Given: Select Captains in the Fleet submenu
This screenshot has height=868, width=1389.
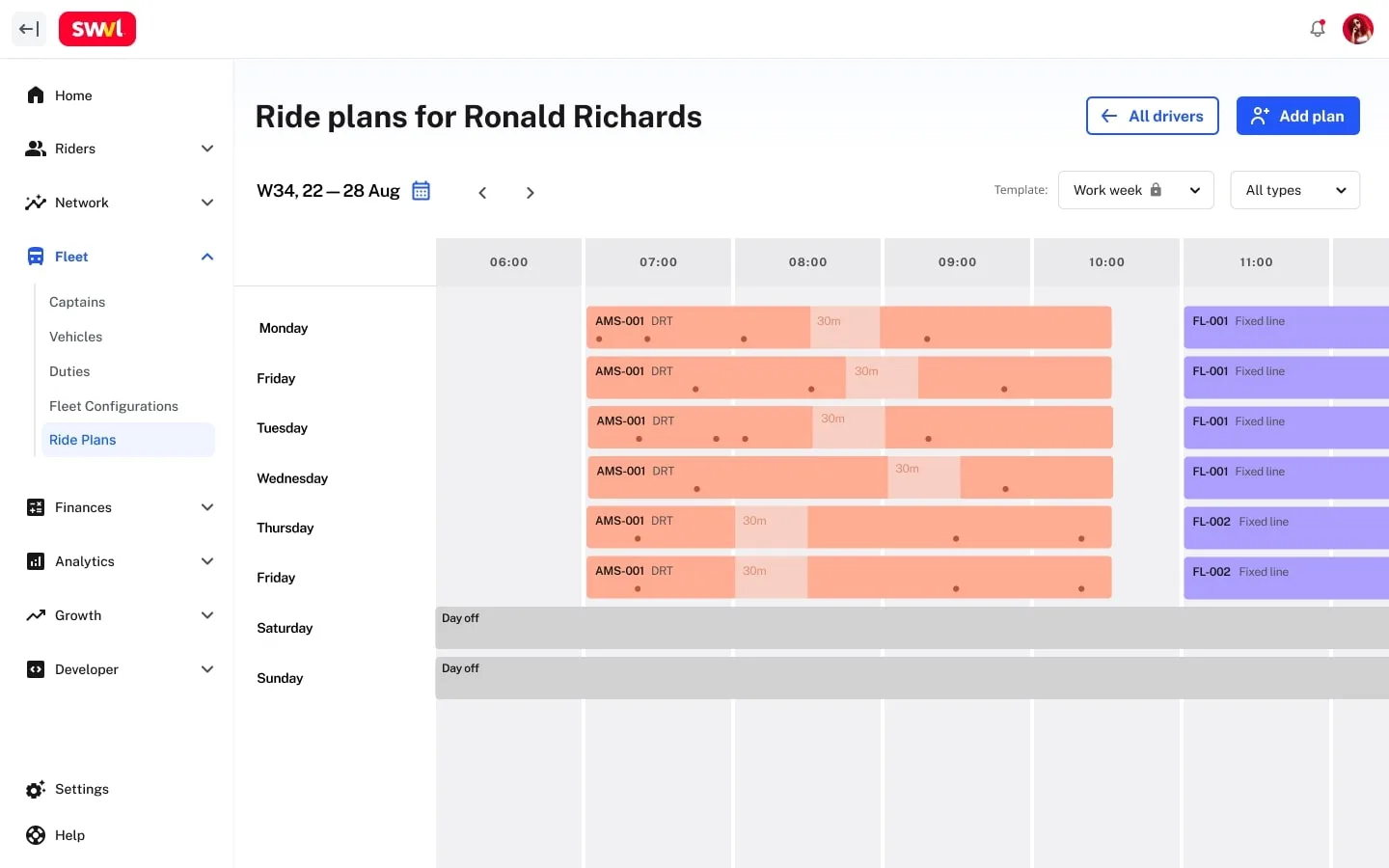Looking at the screenshot, I should point(77,302).
